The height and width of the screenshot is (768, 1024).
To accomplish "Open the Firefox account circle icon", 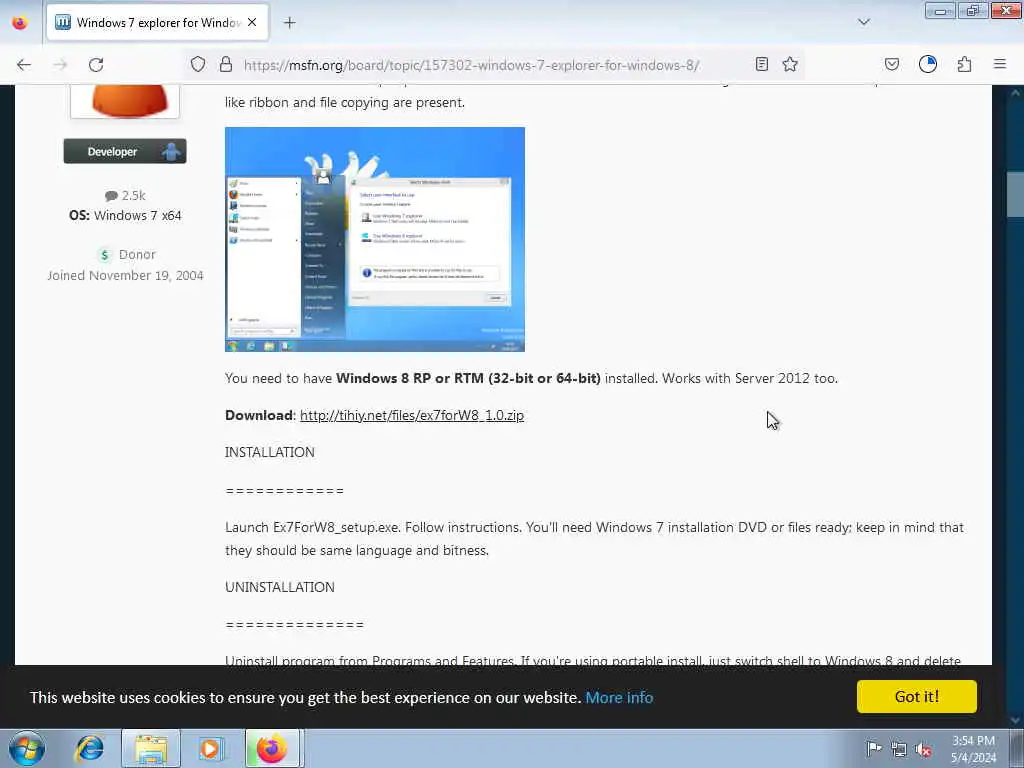I will pos(928,65).
